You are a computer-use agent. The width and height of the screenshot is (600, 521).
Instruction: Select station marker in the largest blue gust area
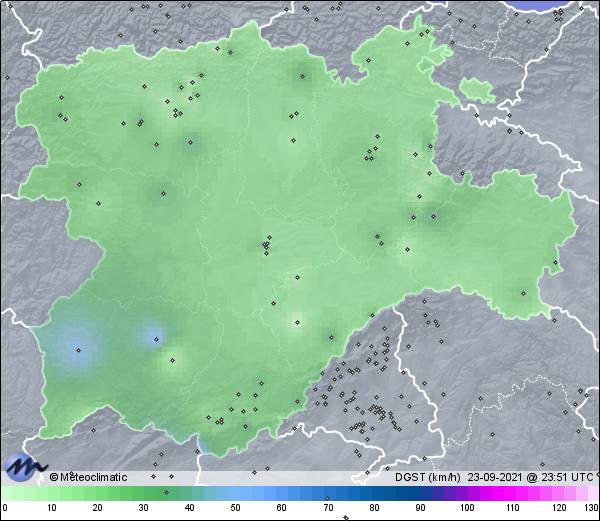[x=78, y=350]
